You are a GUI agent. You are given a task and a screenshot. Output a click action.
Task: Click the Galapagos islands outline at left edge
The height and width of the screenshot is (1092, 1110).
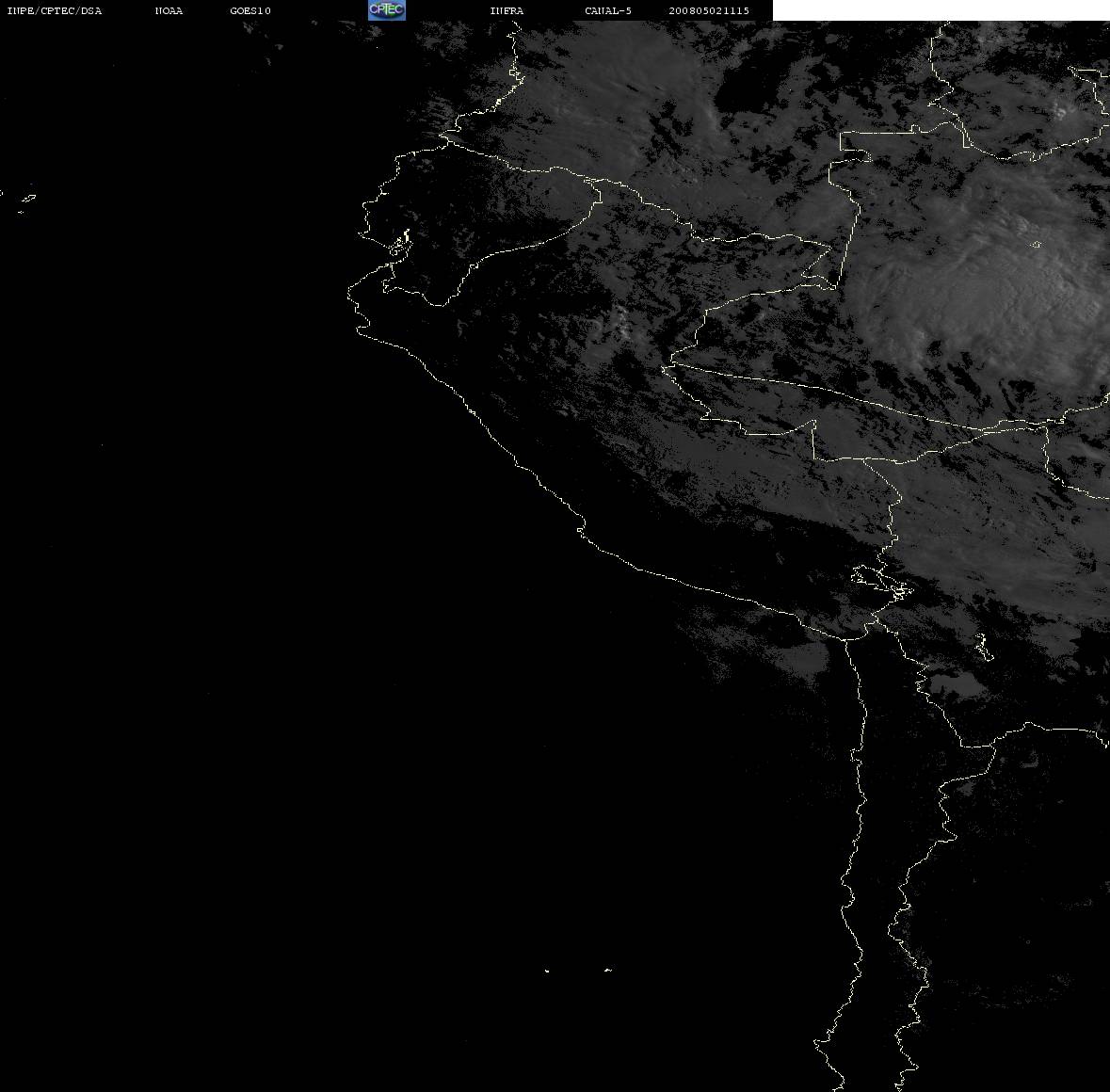click(x=25, y=202)
